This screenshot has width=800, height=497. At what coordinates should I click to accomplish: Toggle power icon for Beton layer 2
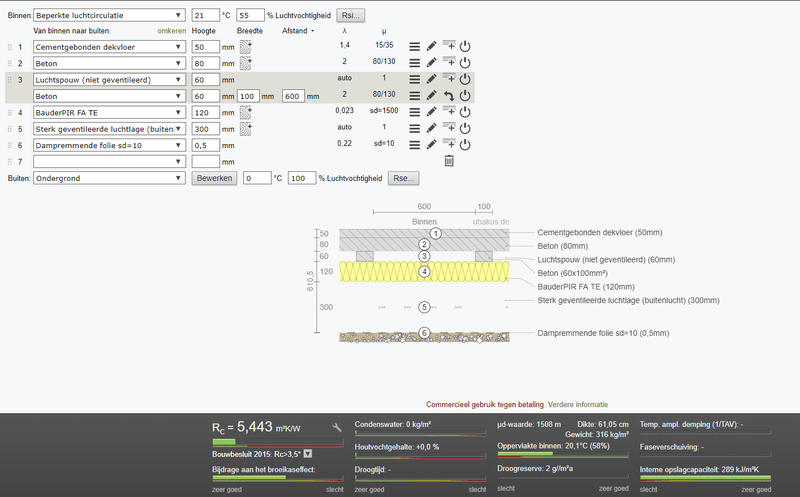465,63
